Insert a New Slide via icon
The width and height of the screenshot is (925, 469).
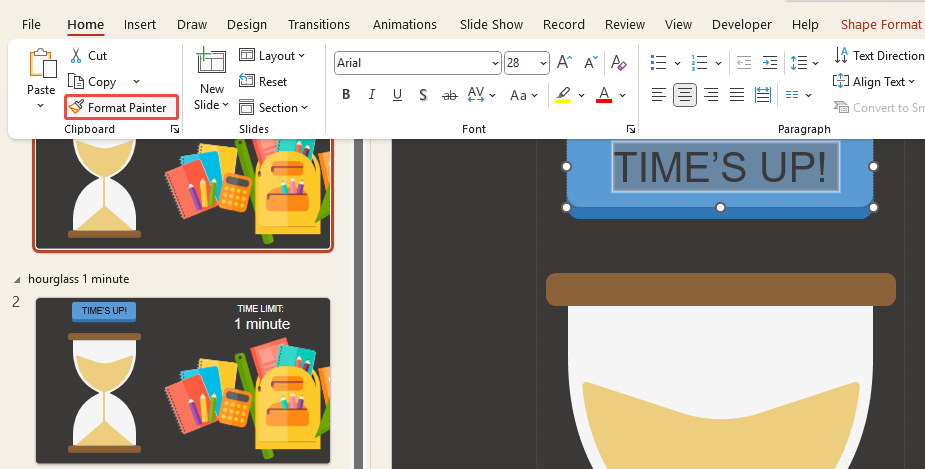point(211,63)
